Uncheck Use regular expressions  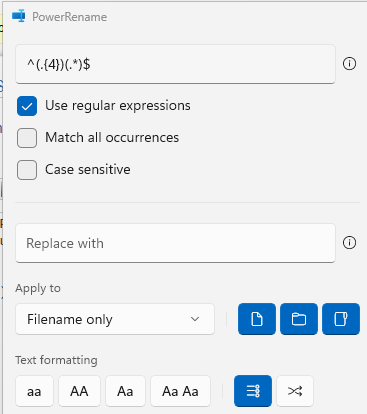click(x=27, y=106)
